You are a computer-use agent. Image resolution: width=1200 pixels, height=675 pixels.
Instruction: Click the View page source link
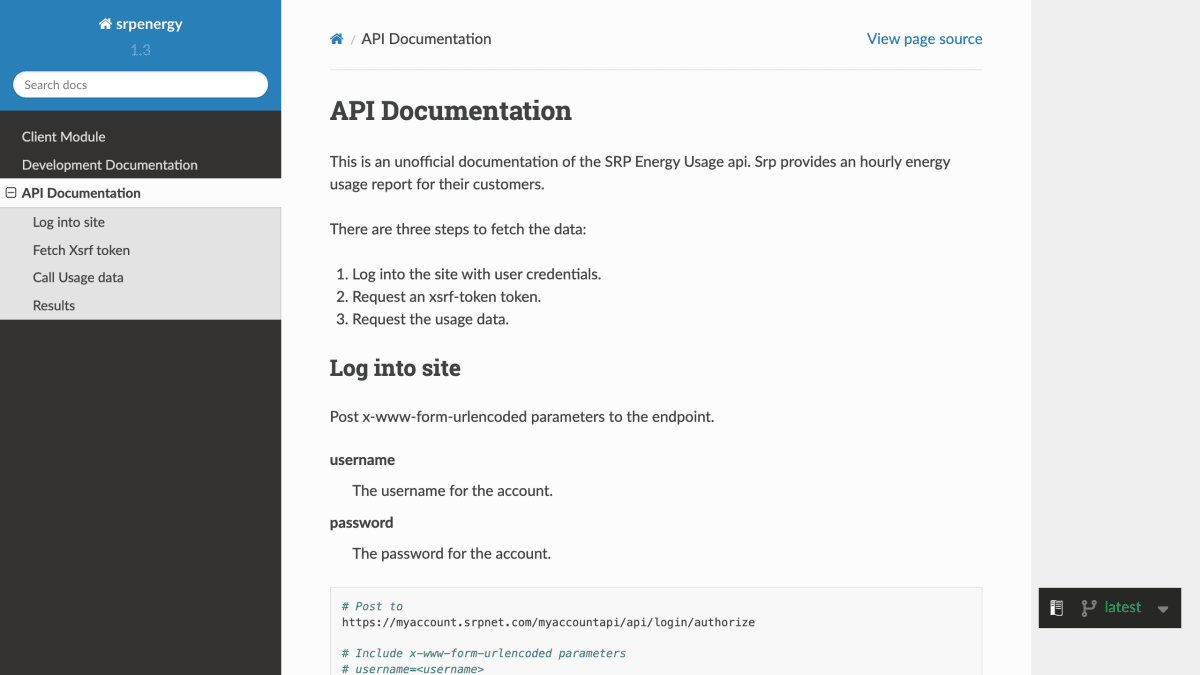(x=924, y=39)
